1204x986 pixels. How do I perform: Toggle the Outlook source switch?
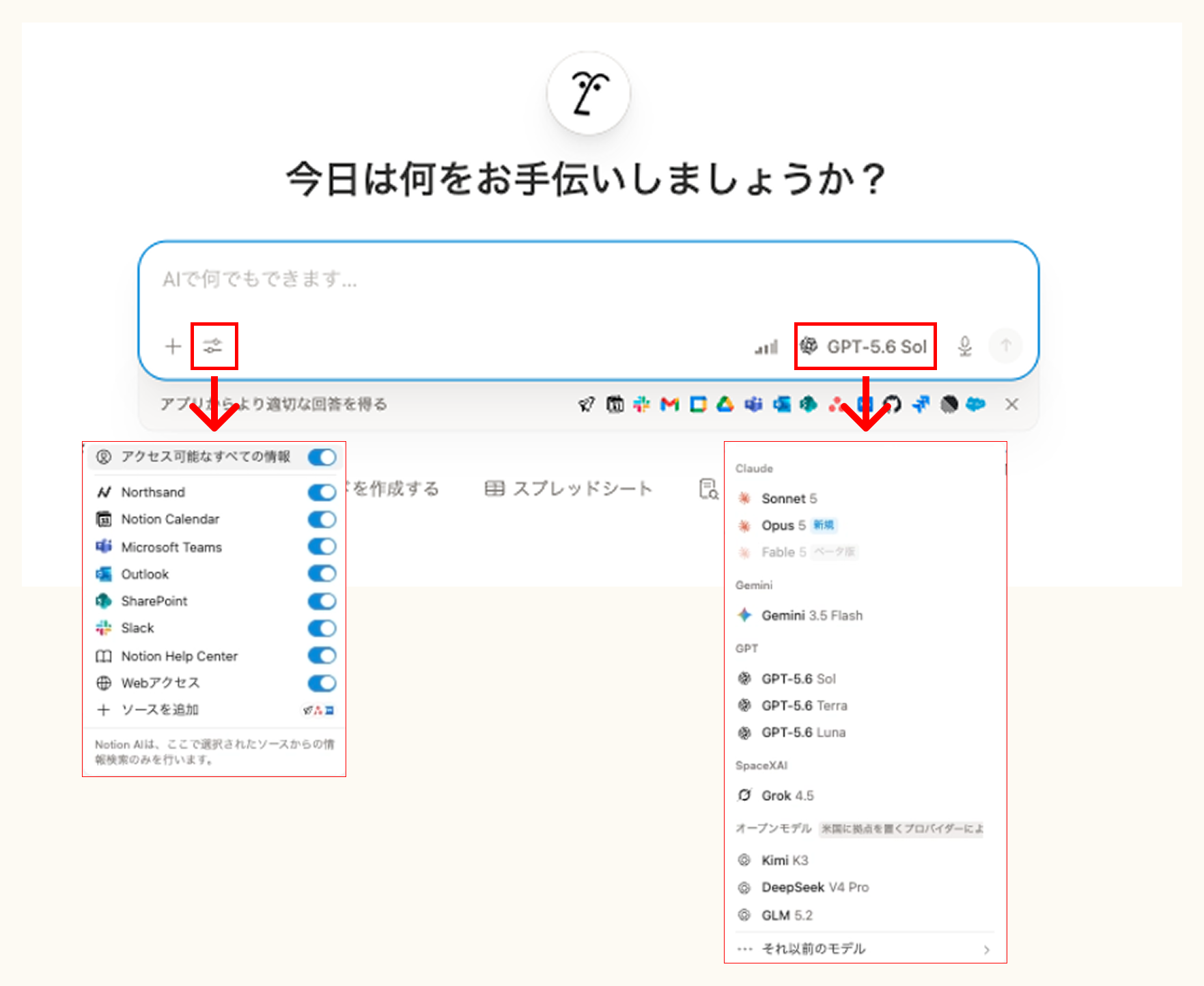click(322, 574)
